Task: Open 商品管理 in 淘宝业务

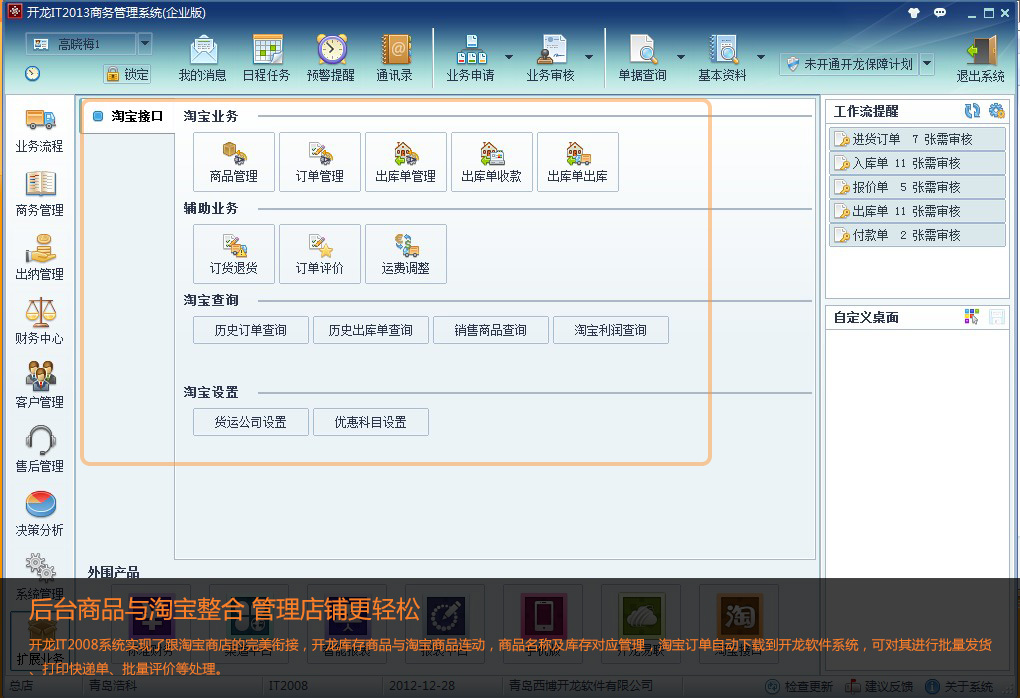Action: [234, 162]
